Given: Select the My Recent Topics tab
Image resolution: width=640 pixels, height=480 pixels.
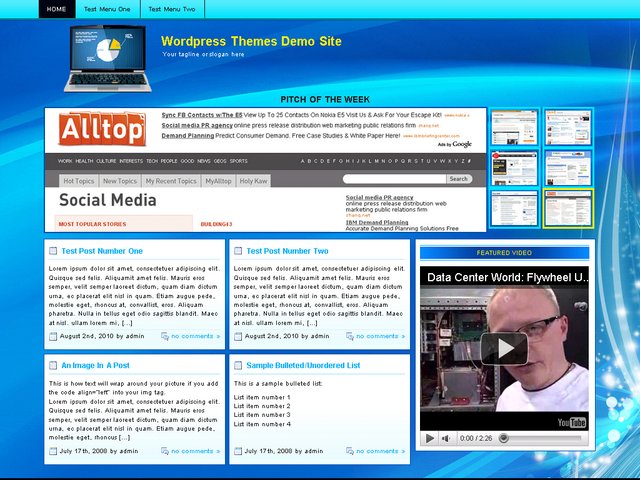Looking at the screenshot, I should [171, 181].
